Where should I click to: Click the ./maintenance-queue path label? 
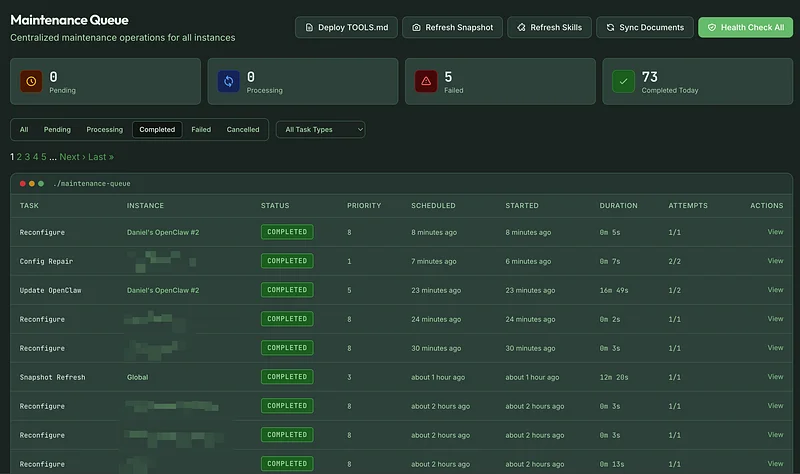tap(92, 184)
